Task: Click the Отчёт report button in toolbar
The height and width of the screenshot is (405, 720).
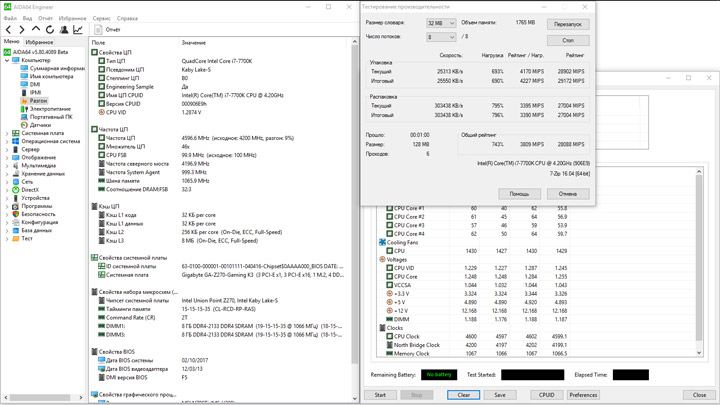Action: pos(107,29)
